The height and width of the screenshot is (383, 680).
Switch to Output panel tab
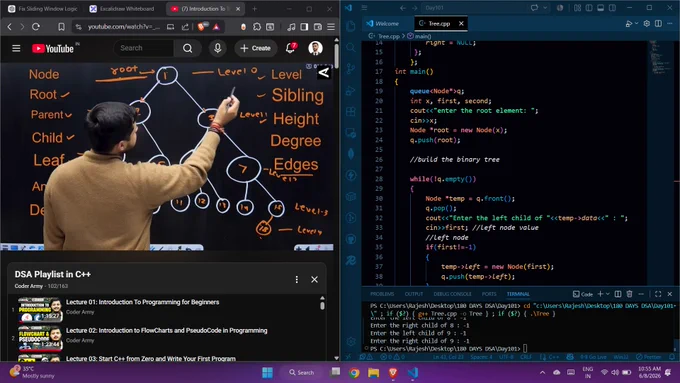pos(414,294)
